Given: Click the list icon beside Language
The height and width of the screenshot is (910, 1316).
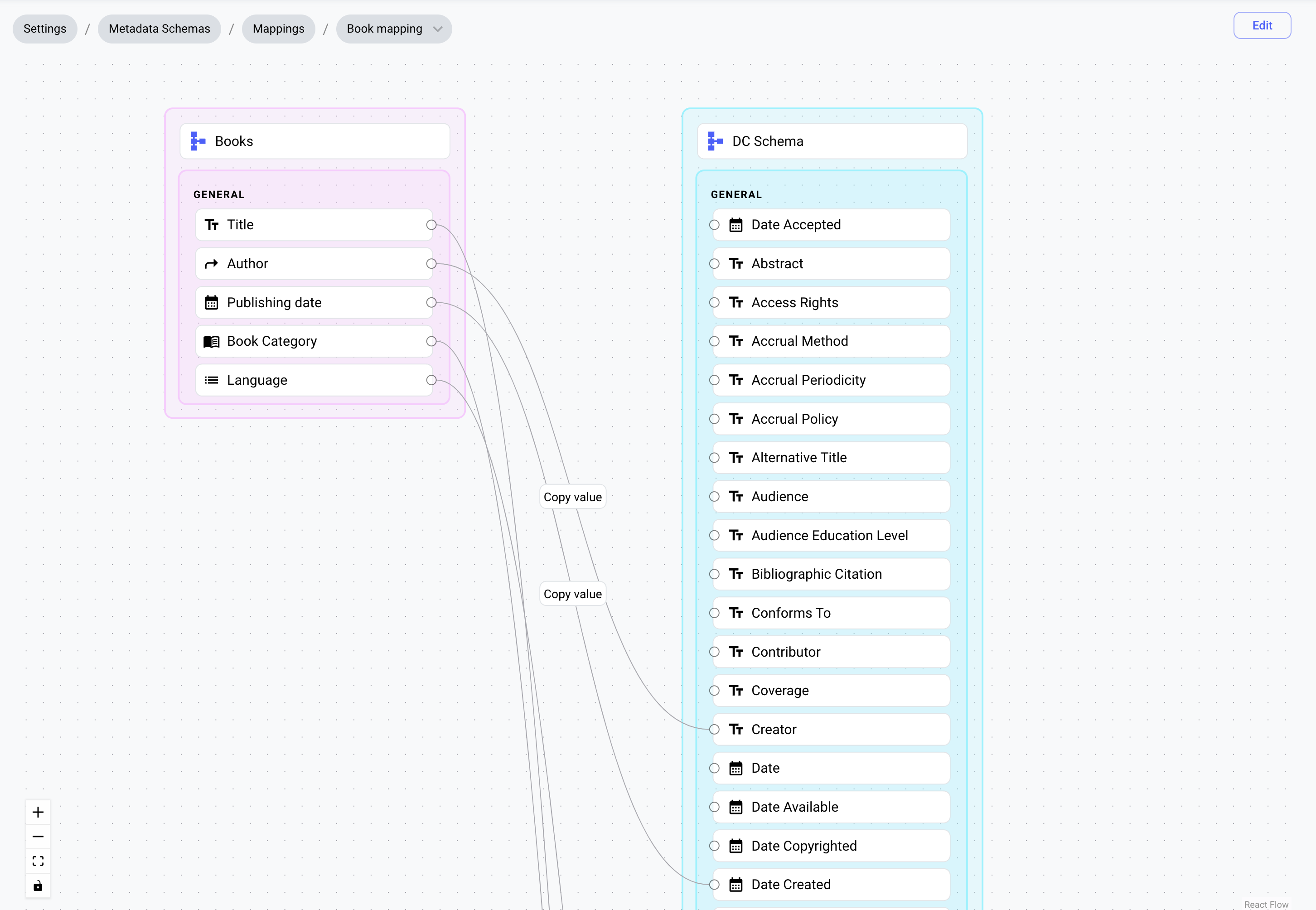Looking at the screenshot, I should [x=212, y=380].
